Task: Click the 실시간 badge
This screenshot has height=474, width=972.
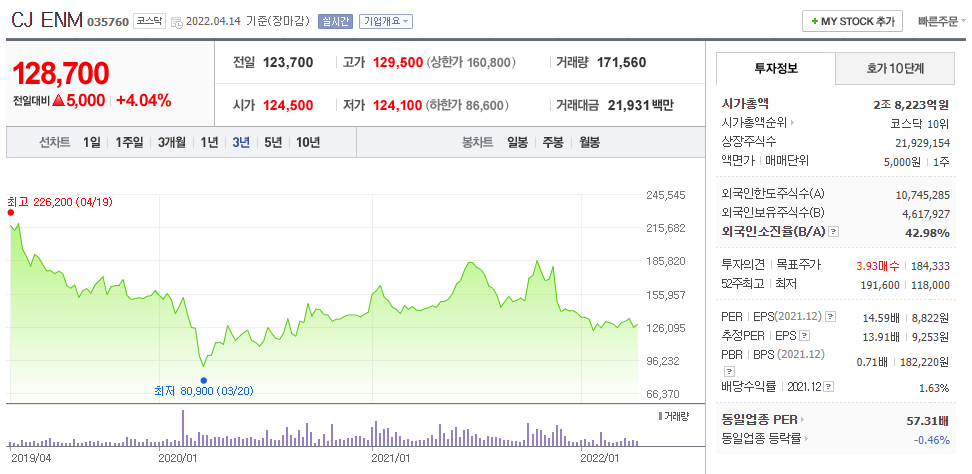Action: point(335,22)
